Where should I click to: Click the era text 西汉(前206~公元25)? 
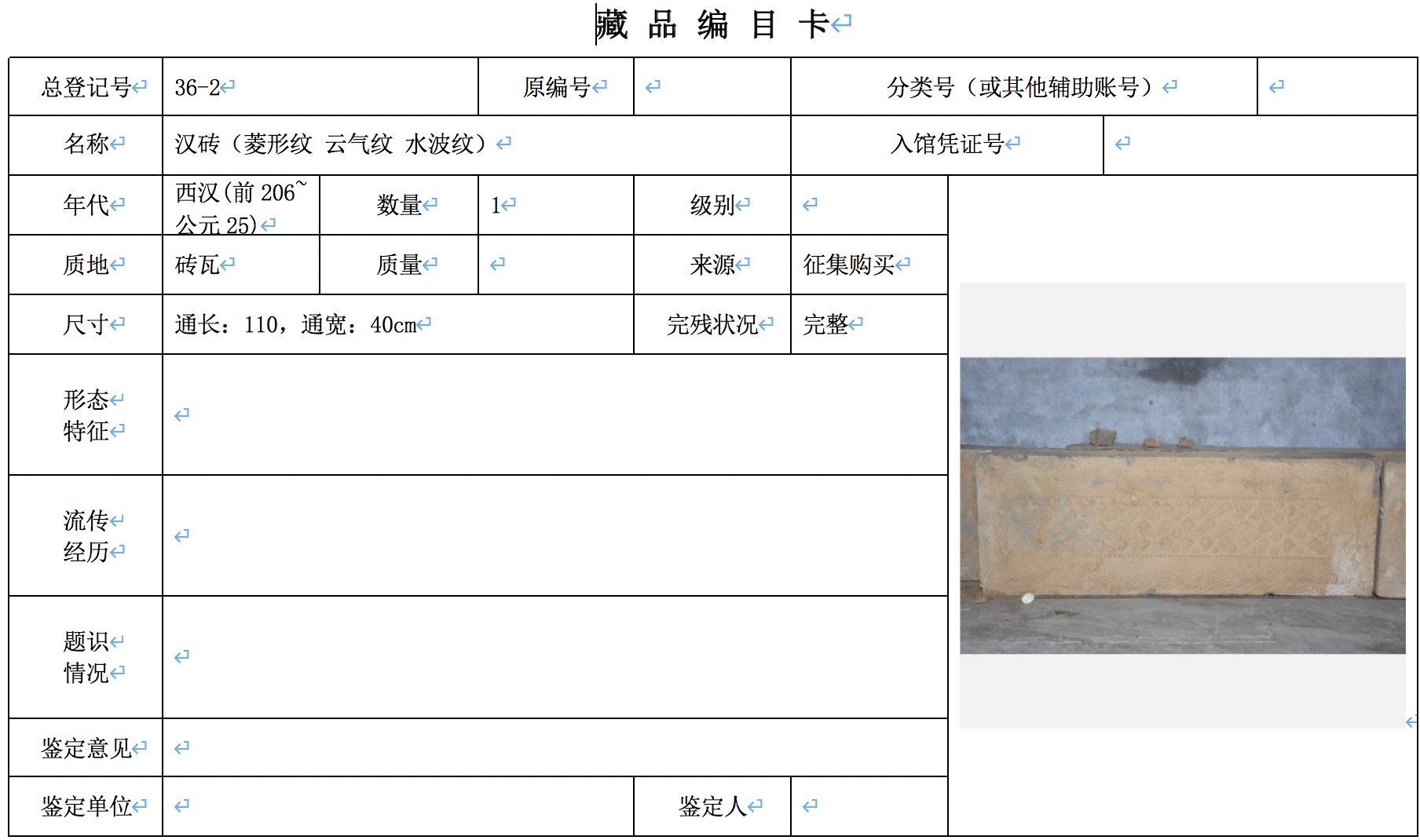click(241, 207)
